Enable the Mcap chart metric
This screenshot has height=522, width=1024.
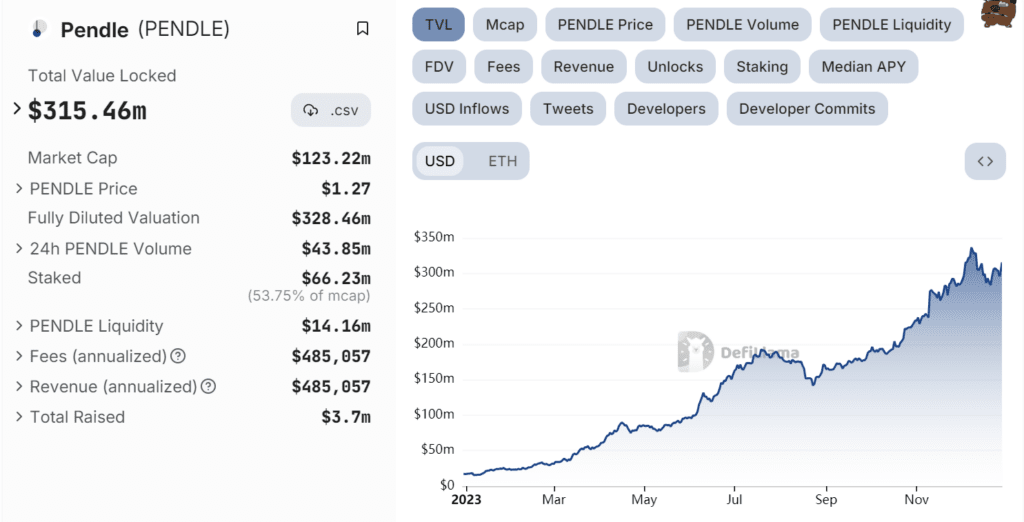[505, 24]
